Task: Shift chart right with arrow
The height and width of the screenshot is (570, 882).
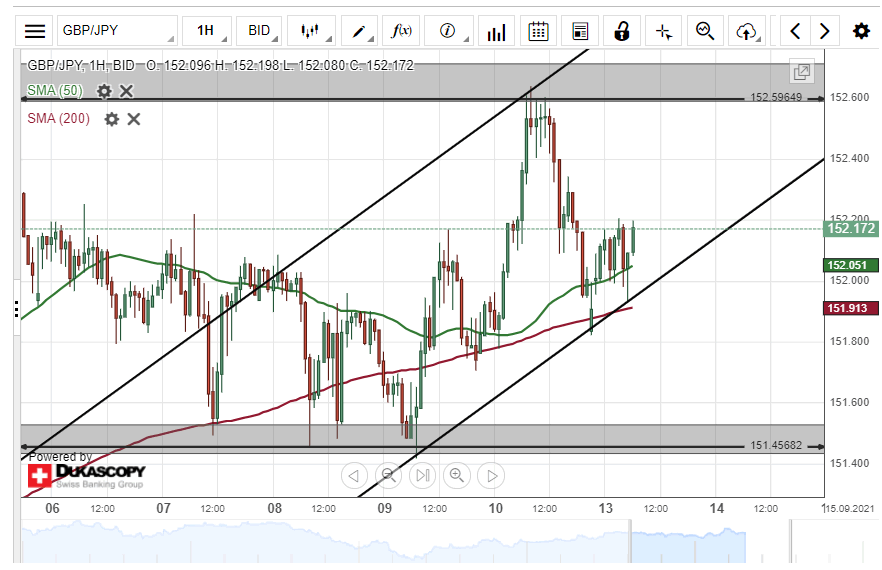Action: click(x=825, y=30)
